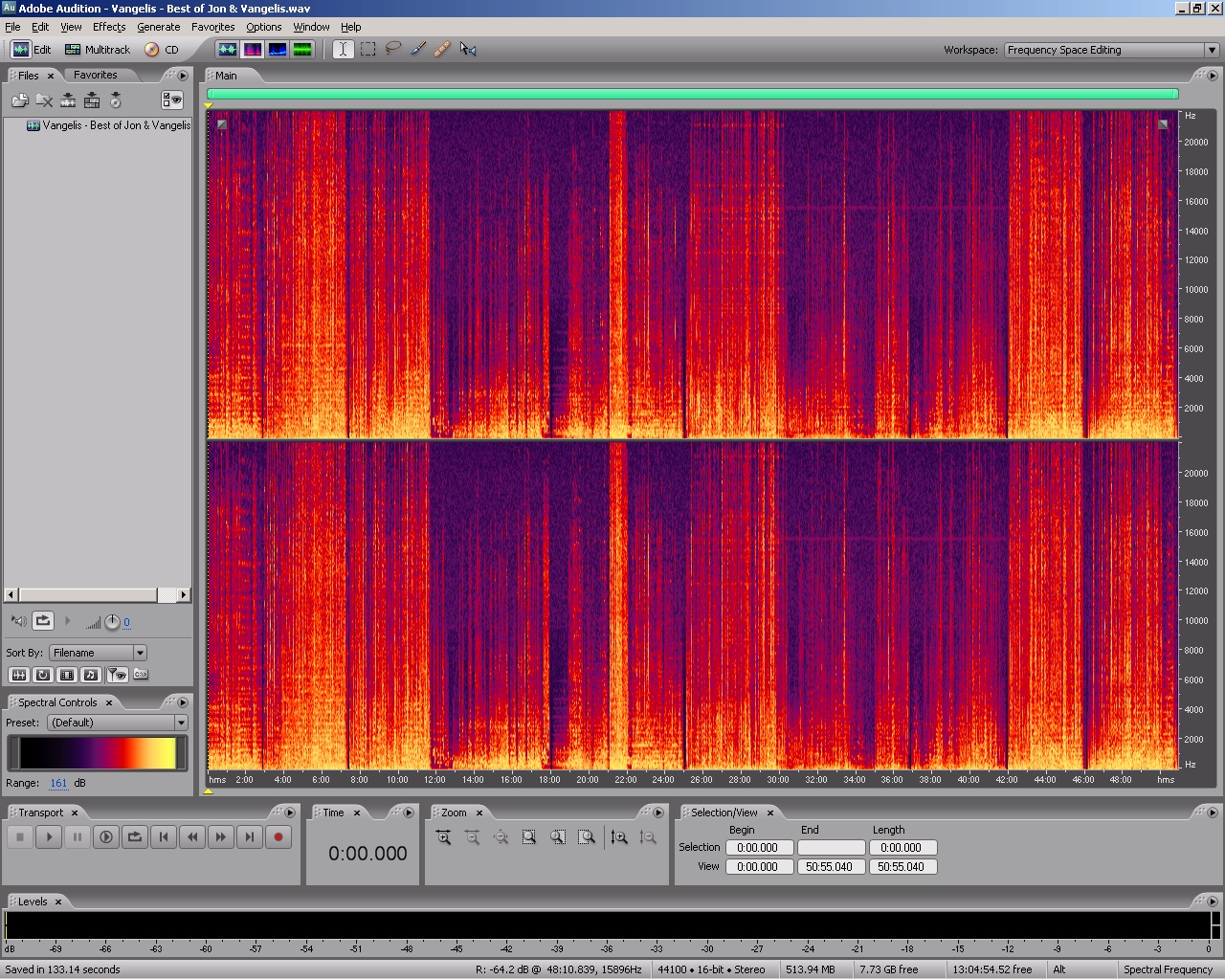The width and height of the screenshot is (1225, 980).
Task: Click the Selection Begin time field
Action: point(758,848)
